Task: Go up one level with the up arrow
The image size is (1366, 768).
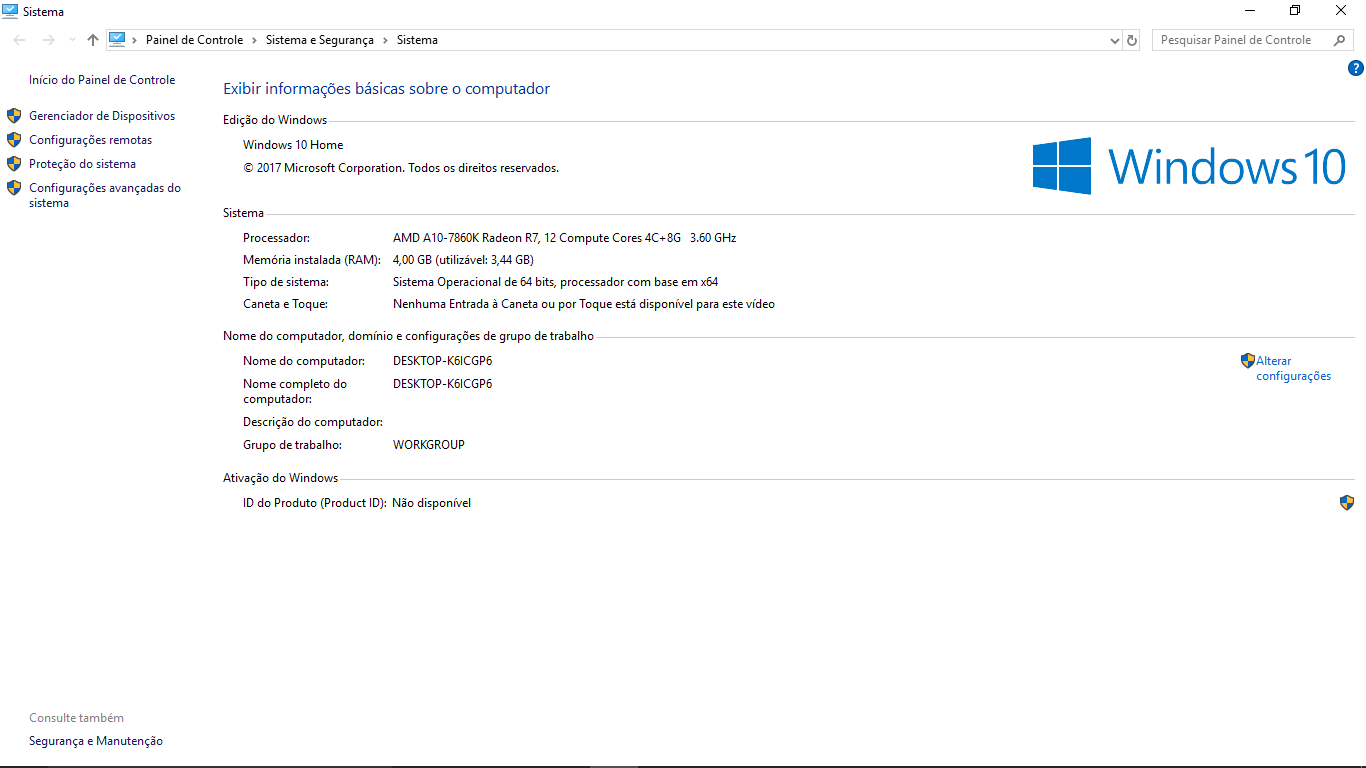Action: (x=93, y=40)
